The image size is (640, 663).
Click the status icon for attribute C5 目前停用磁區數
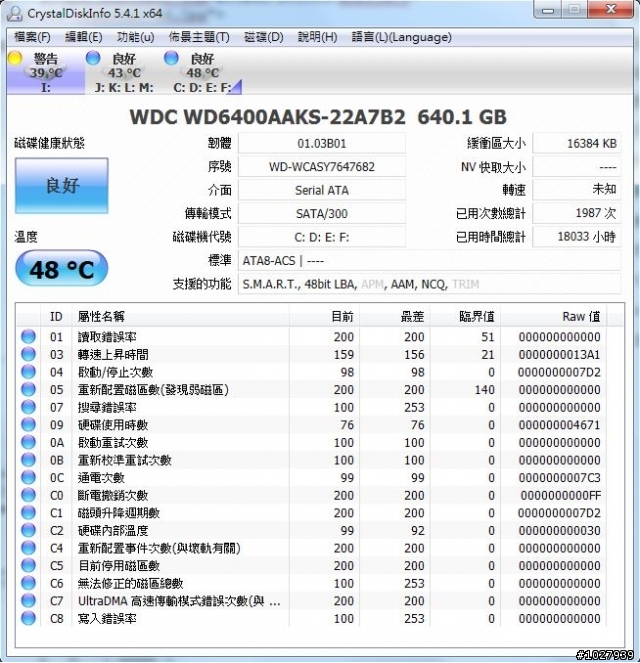click(x=28, y=565)
